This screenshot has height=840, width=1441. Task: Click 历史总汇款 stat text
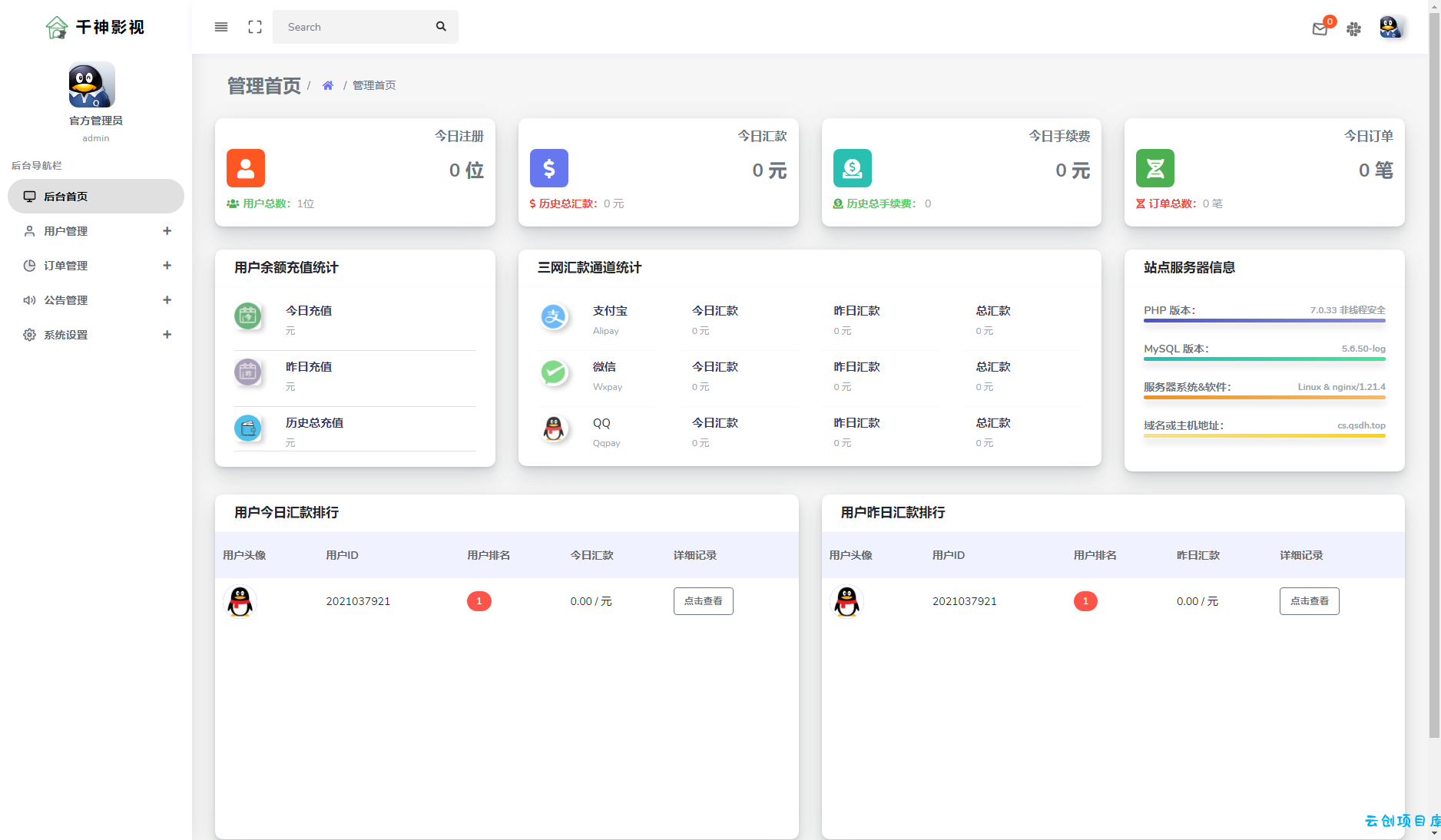tap(577, 203)
